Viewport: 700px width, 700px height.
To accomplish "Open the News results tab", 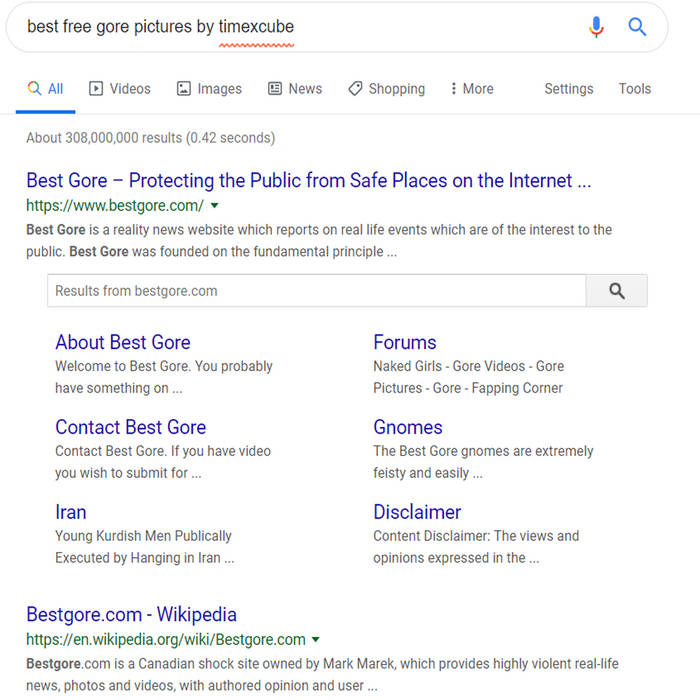I will pyautogui.click(x=295, y=88).
